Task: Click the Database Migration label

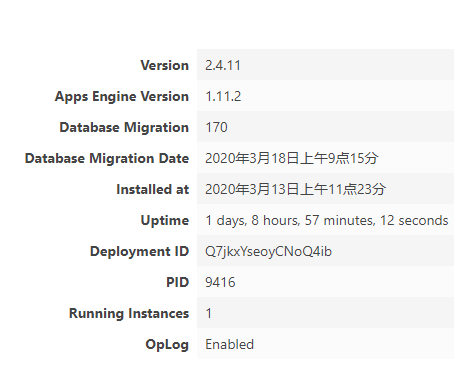Action: point(124,127)
